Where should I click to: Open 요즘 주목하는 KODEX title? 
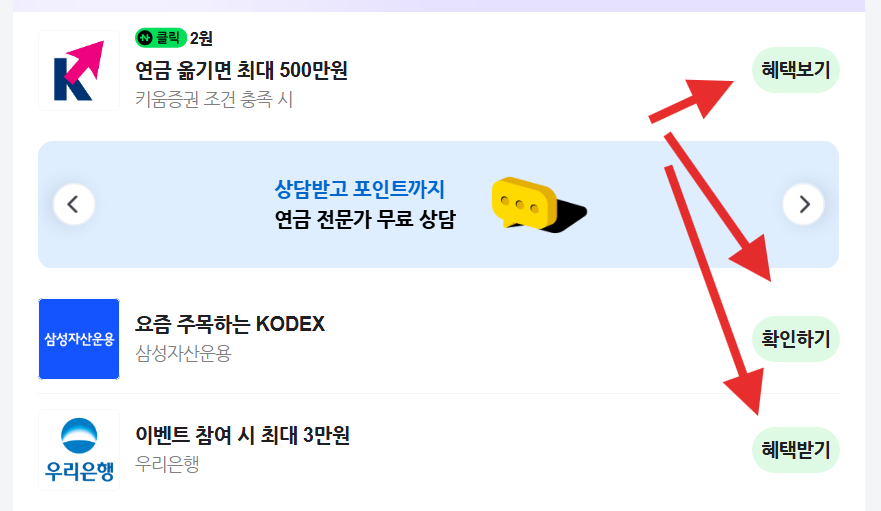click(x=230, y=324)
